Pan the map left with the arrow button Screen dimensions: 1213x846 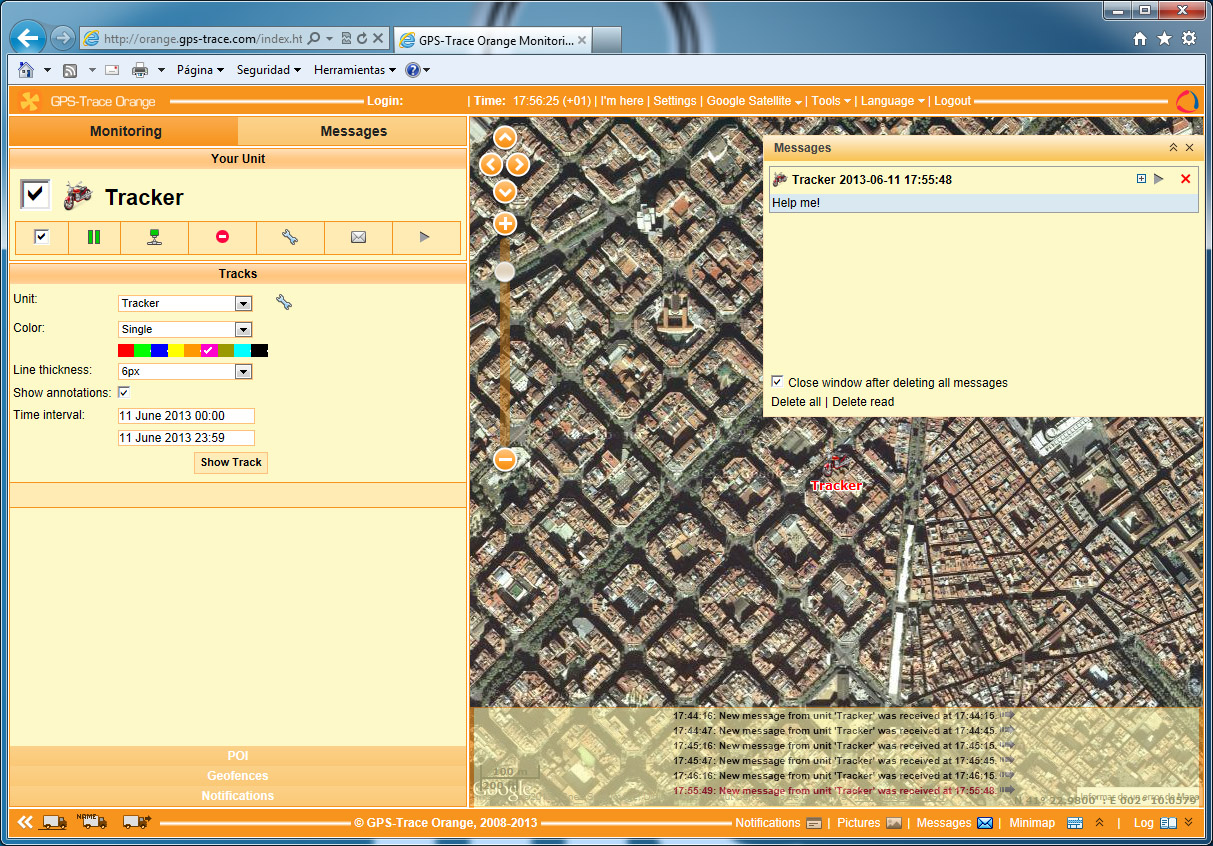coord(491,164)
